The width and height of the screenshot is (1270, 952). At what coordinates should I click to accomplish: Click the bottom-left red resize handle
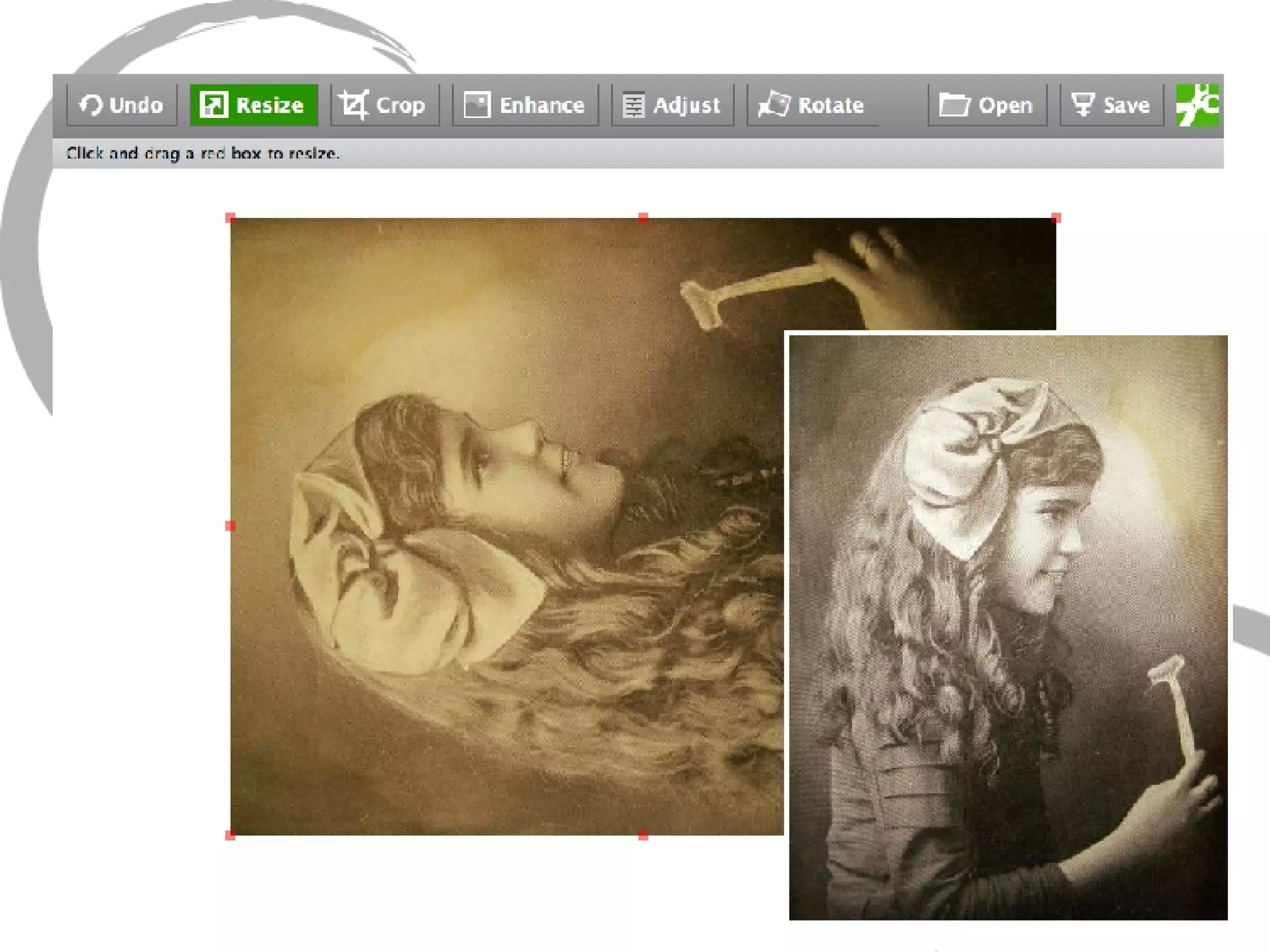pos(230,835)
